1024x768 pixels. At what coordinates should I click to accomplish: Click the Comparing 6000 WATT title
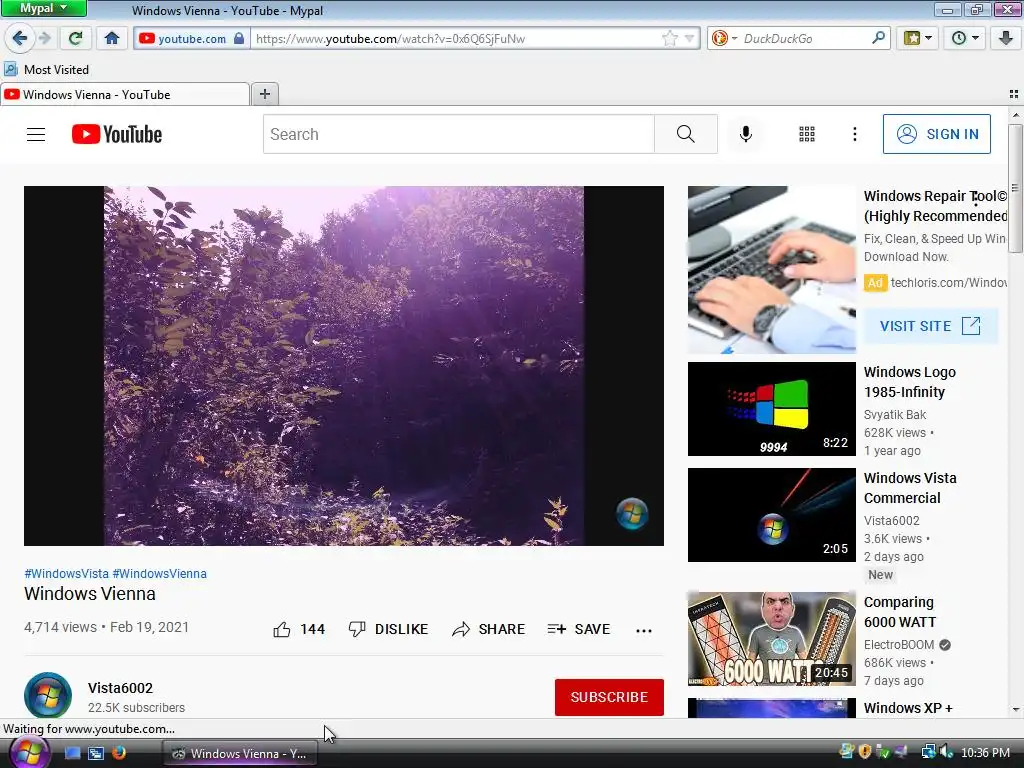click(x=900, y=612)
